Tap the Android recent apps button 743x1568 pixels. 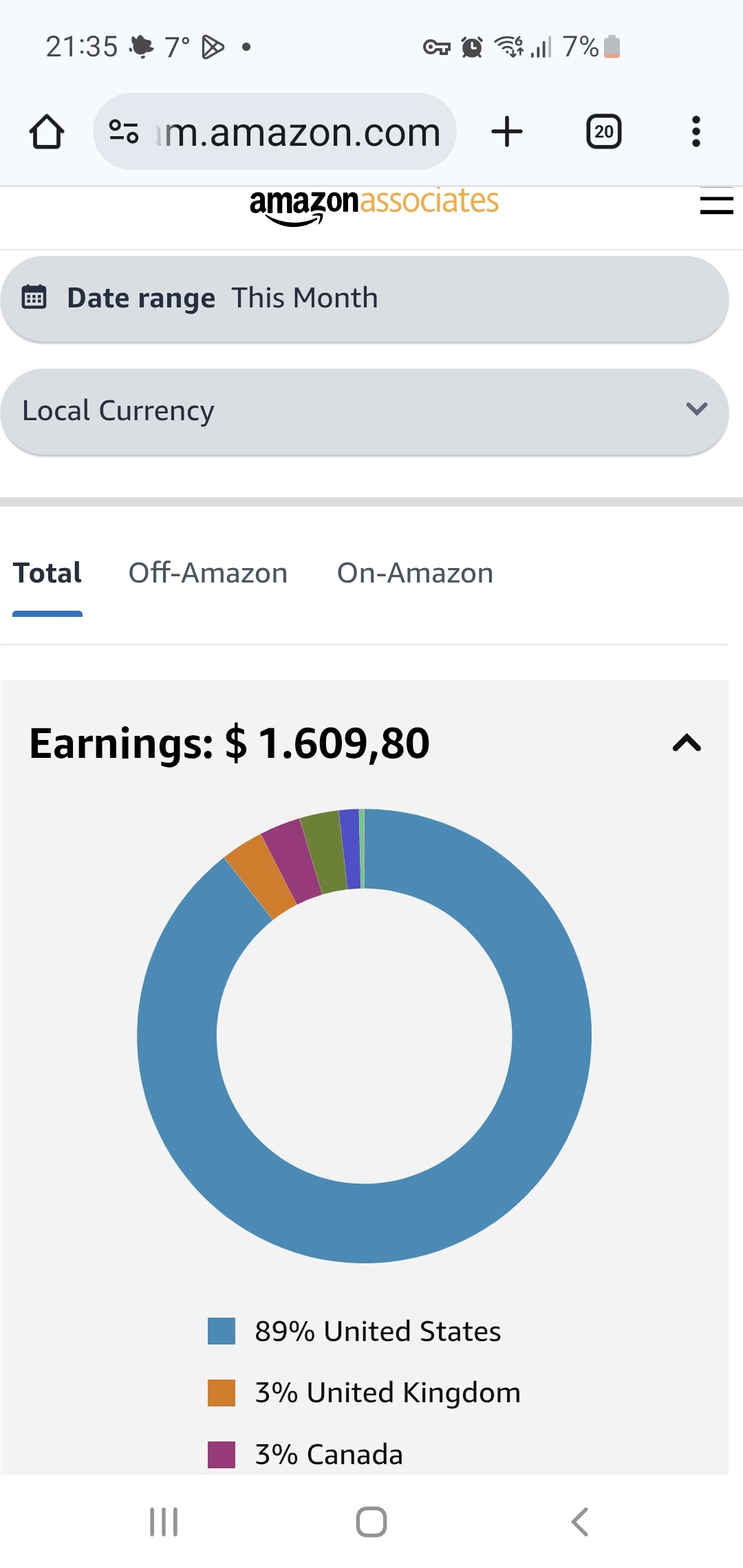pos(164,1521)
